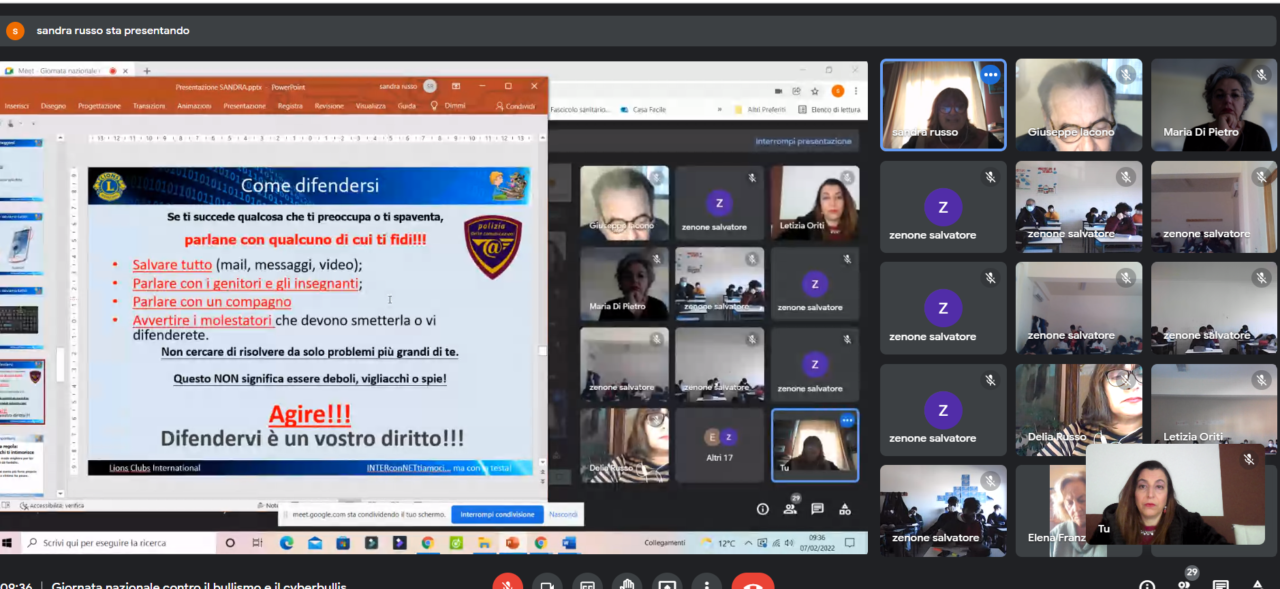Toggle present screen in outer Meet bar

coord(667,583)
